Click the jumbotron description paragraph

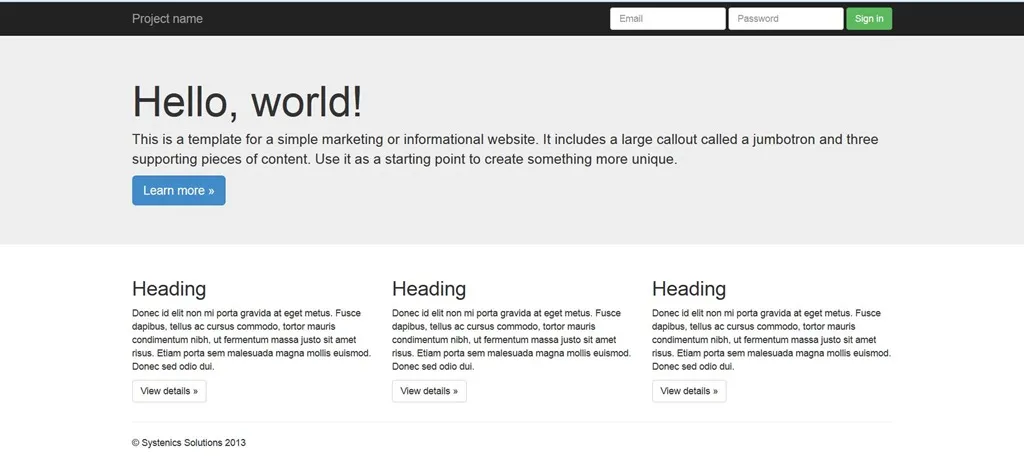(504, 149)
